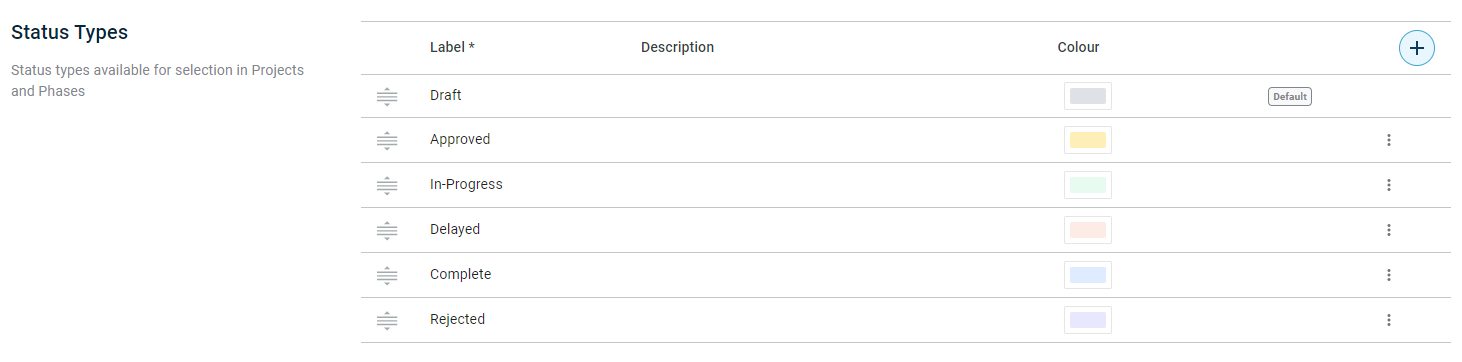Screen dimensions: 1462x362
Task: Click the drag handle for Draft row
Action: click(x=387, y=97)
